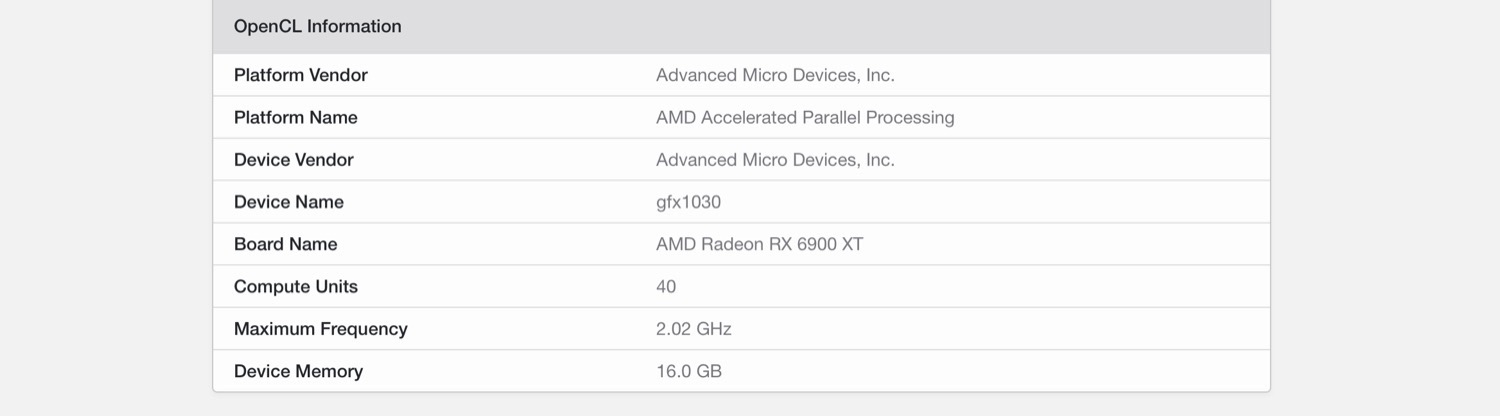Viewport: 1500px width, 416px height.
Task: Select the Platform Vendor value Advanced Micro Devices
Action: coord(775,75)
